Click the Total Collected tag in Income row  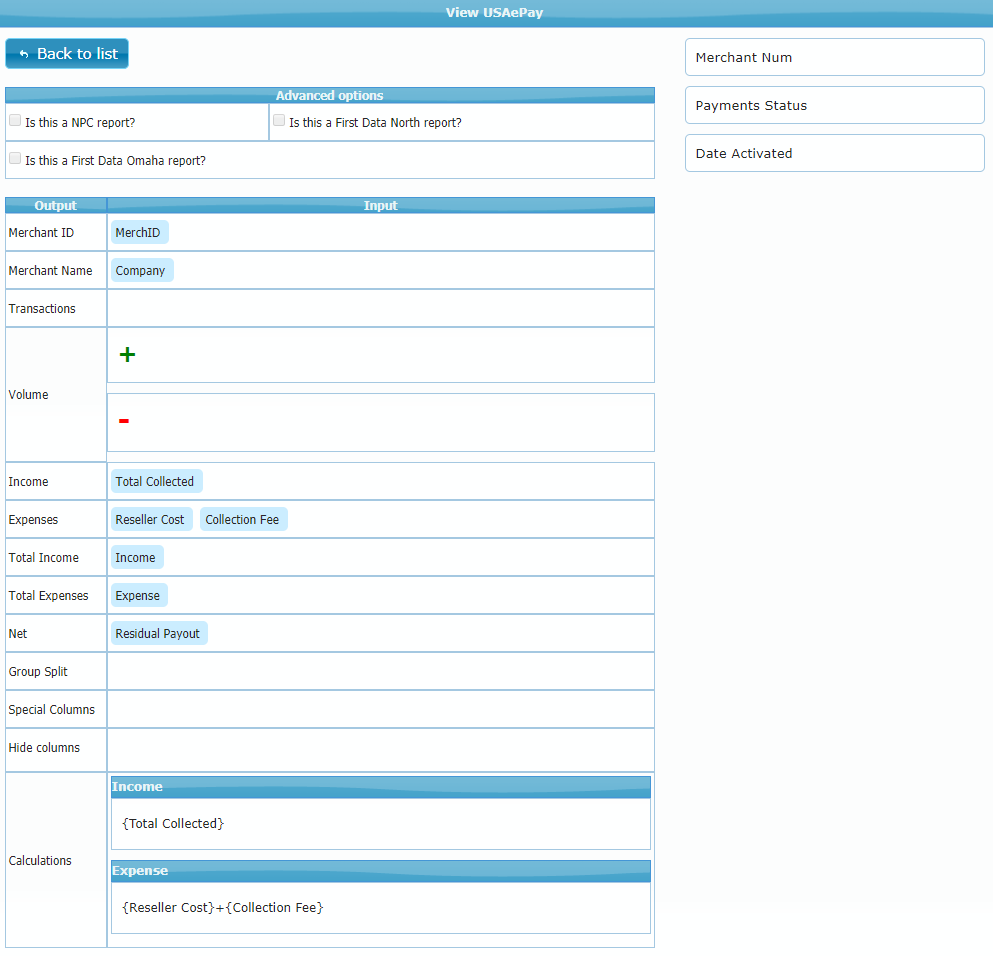click(x=156, y=481)
